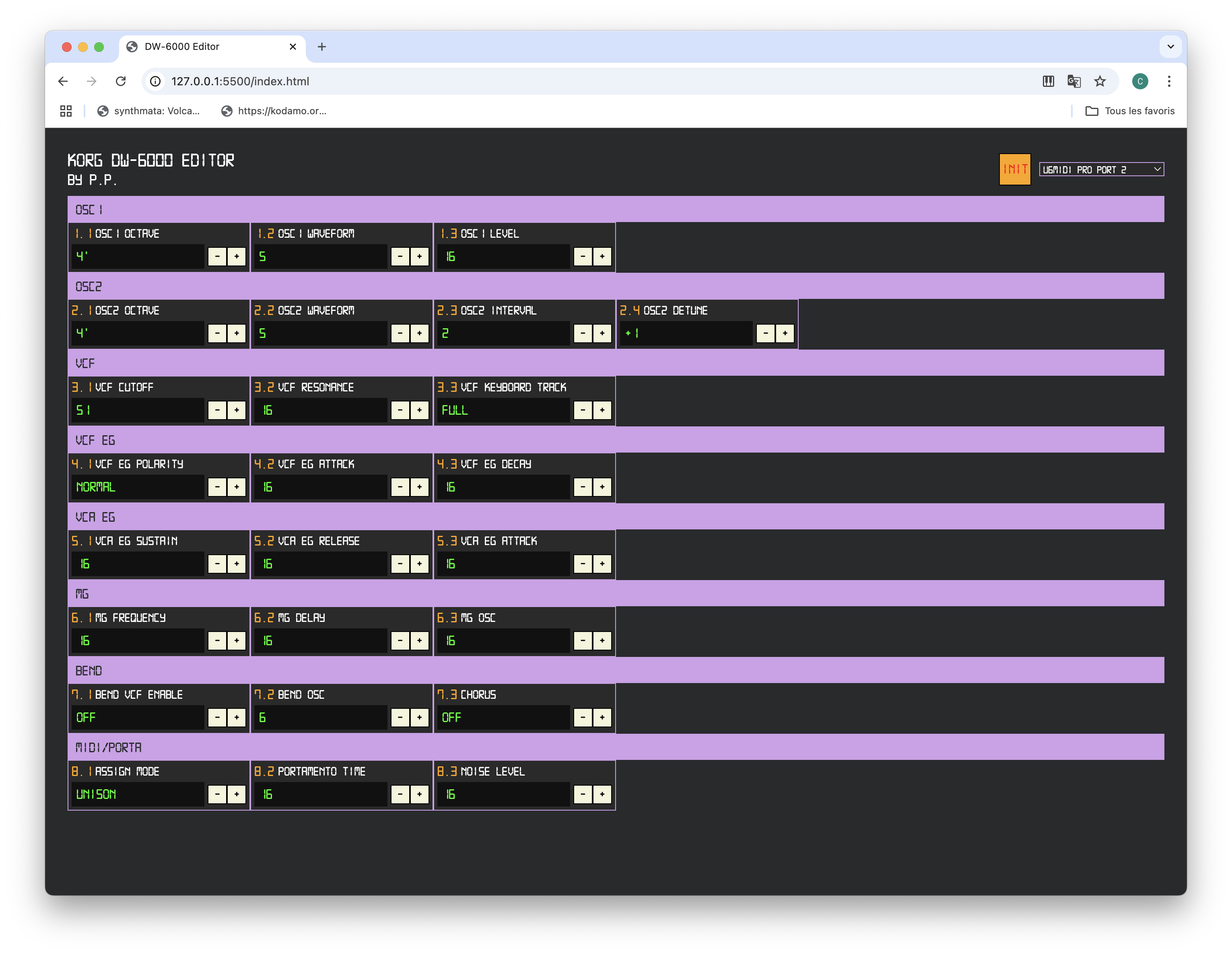Increase MG Delay value
This screenshot has width=1232, height=955.
[x=419, y=640]
